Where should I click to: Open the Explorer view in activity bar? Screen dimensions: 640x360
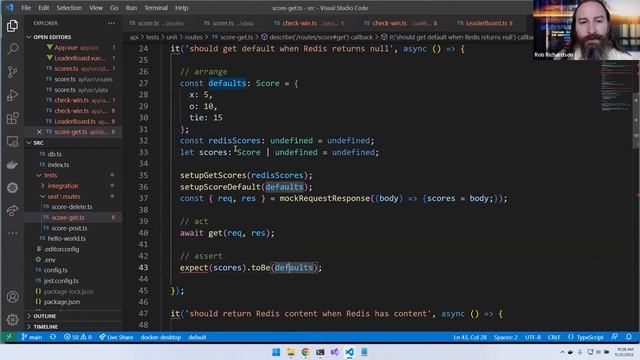point(12,26)
